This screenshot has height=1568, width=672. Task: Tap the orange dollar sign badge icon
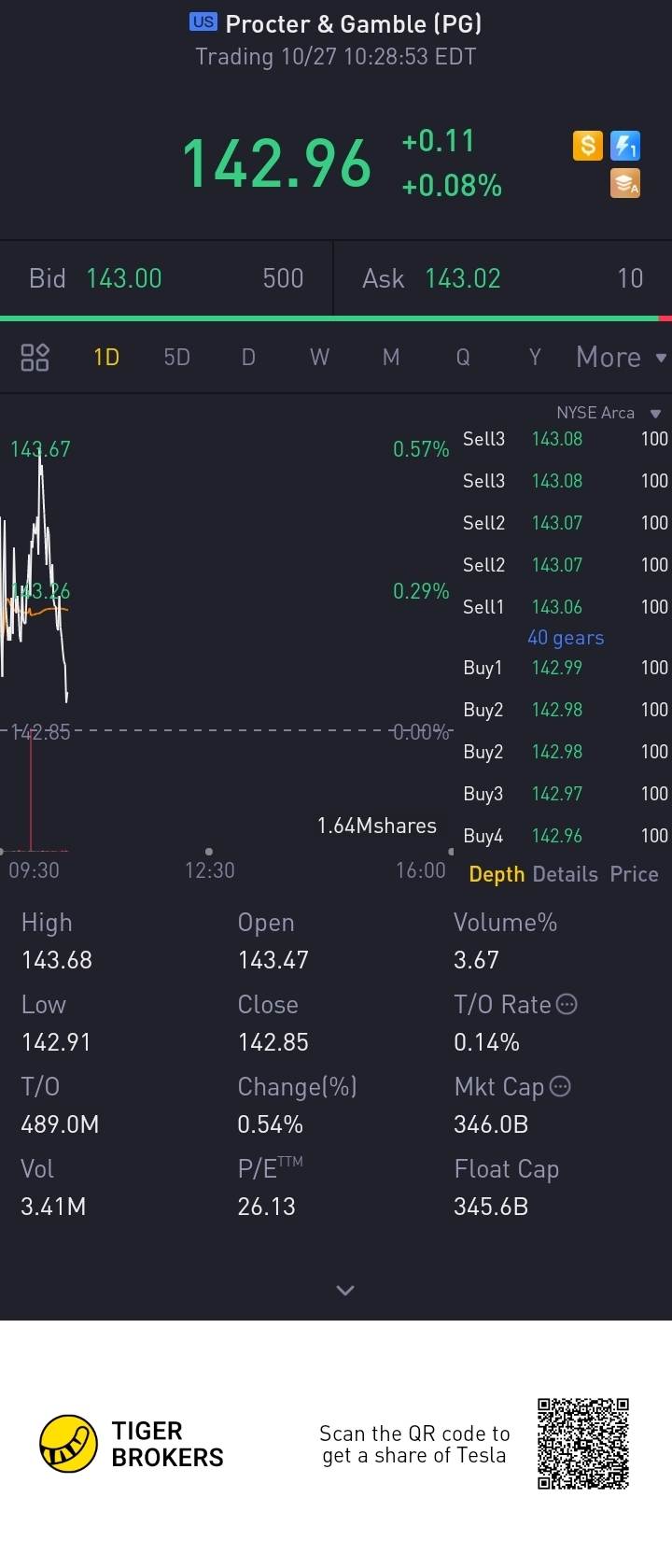(587, 146)
